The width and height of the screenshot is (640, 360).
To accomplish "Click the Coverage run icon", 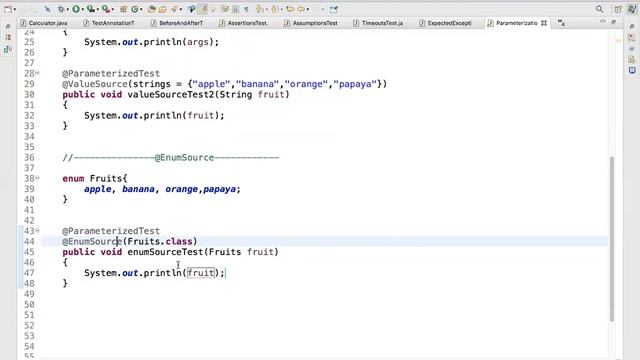I will (90, 9).
